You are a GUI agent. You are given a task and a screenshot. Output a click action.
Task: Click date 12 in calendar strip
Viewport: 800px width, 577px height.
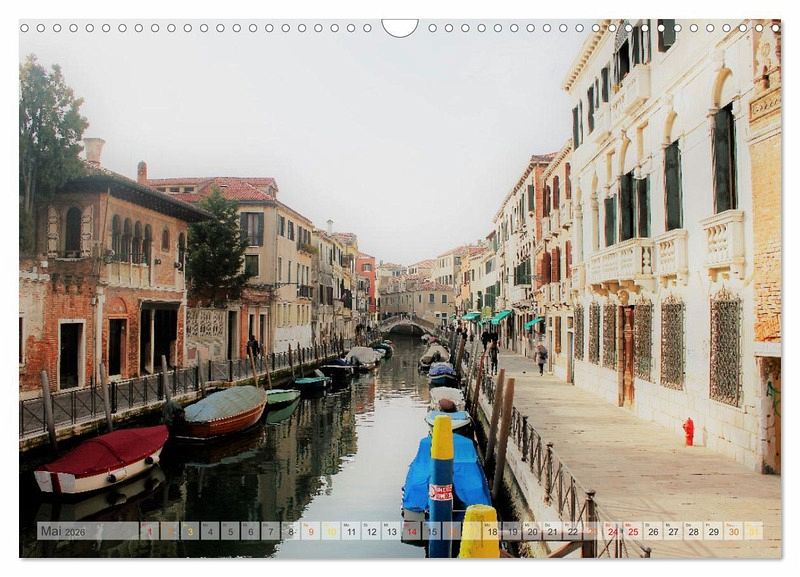(371, 531)
